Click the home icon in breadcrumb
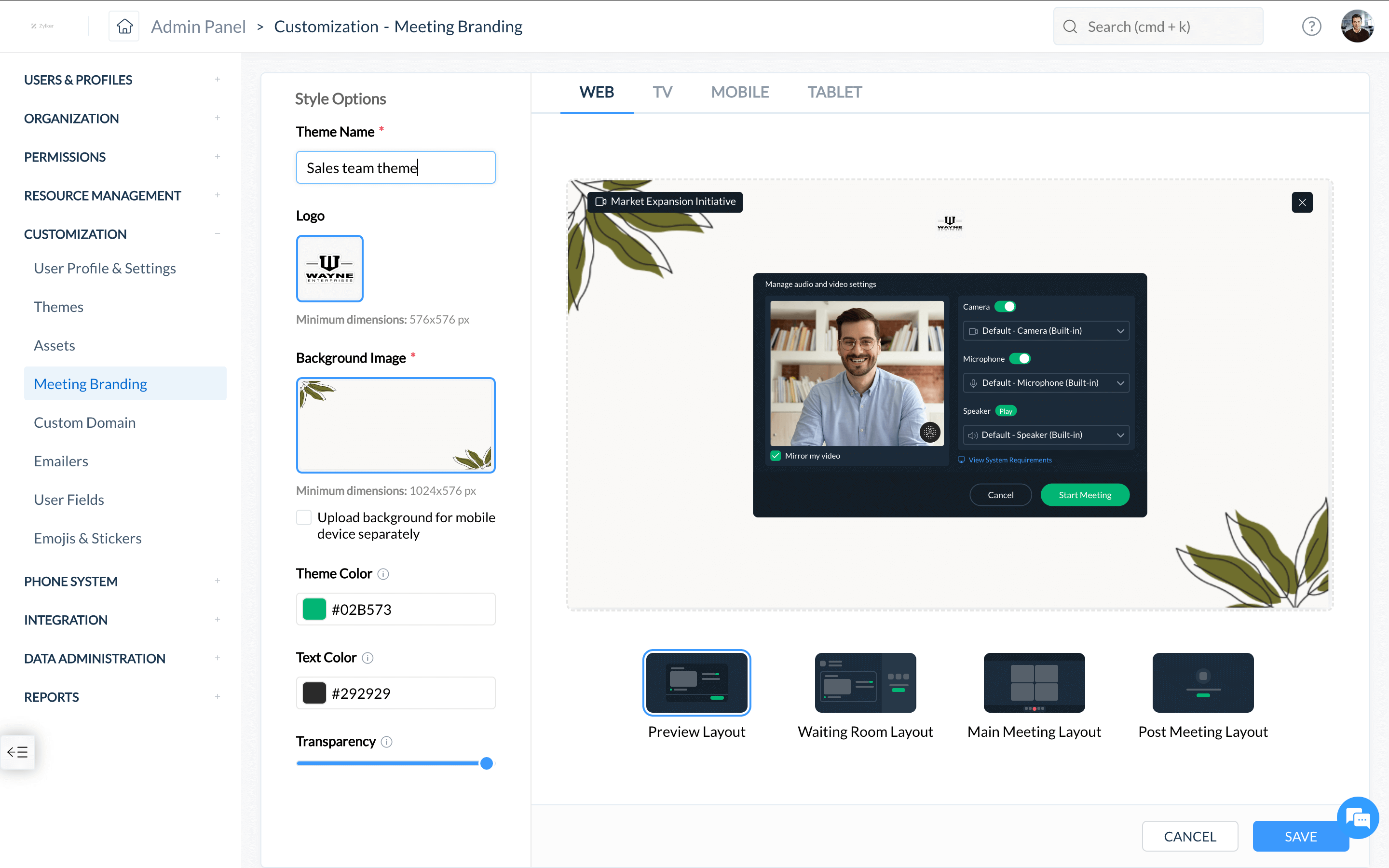1389x868 pixels. tap(124, 27)
